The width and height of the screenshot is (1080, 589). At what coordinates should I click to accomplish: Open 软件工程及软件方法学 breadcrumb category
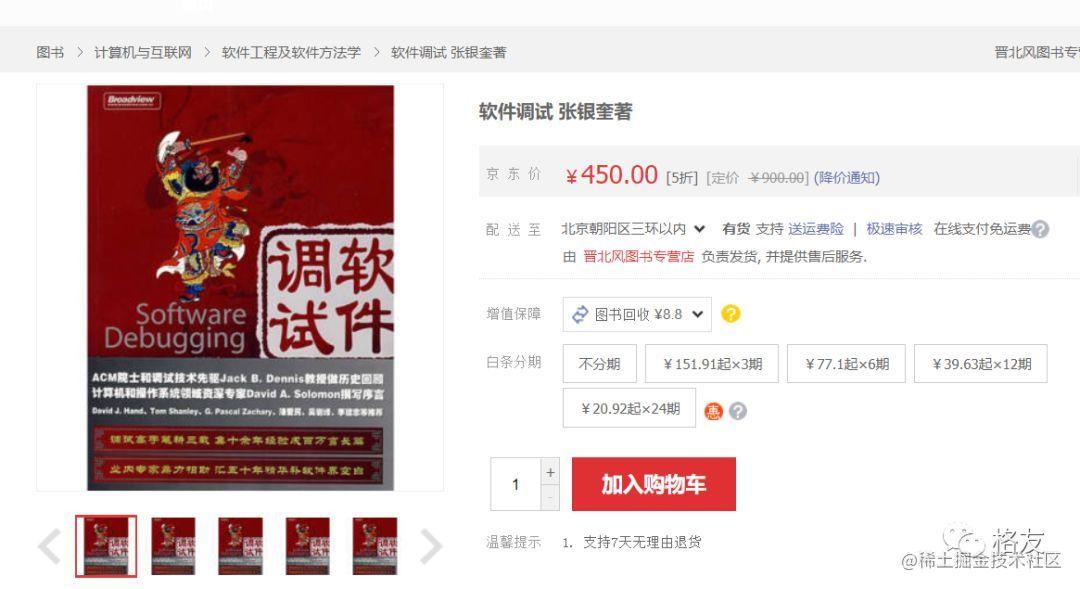click(x=291, y=52)
